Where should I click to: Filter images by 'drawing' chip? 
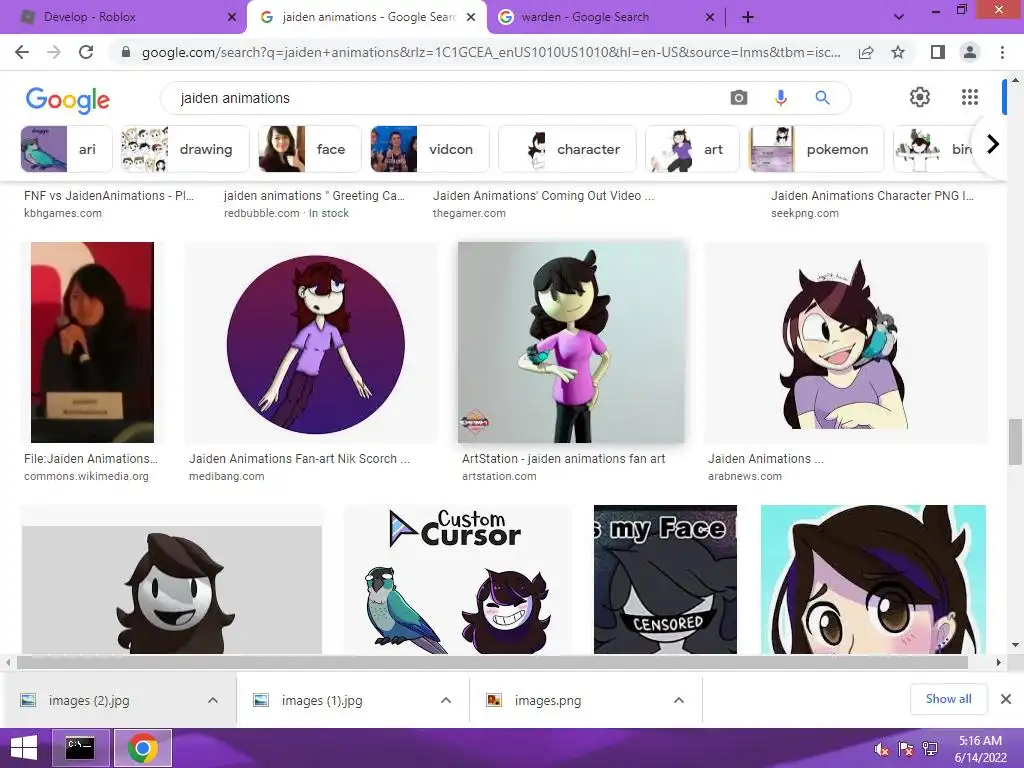185,149
